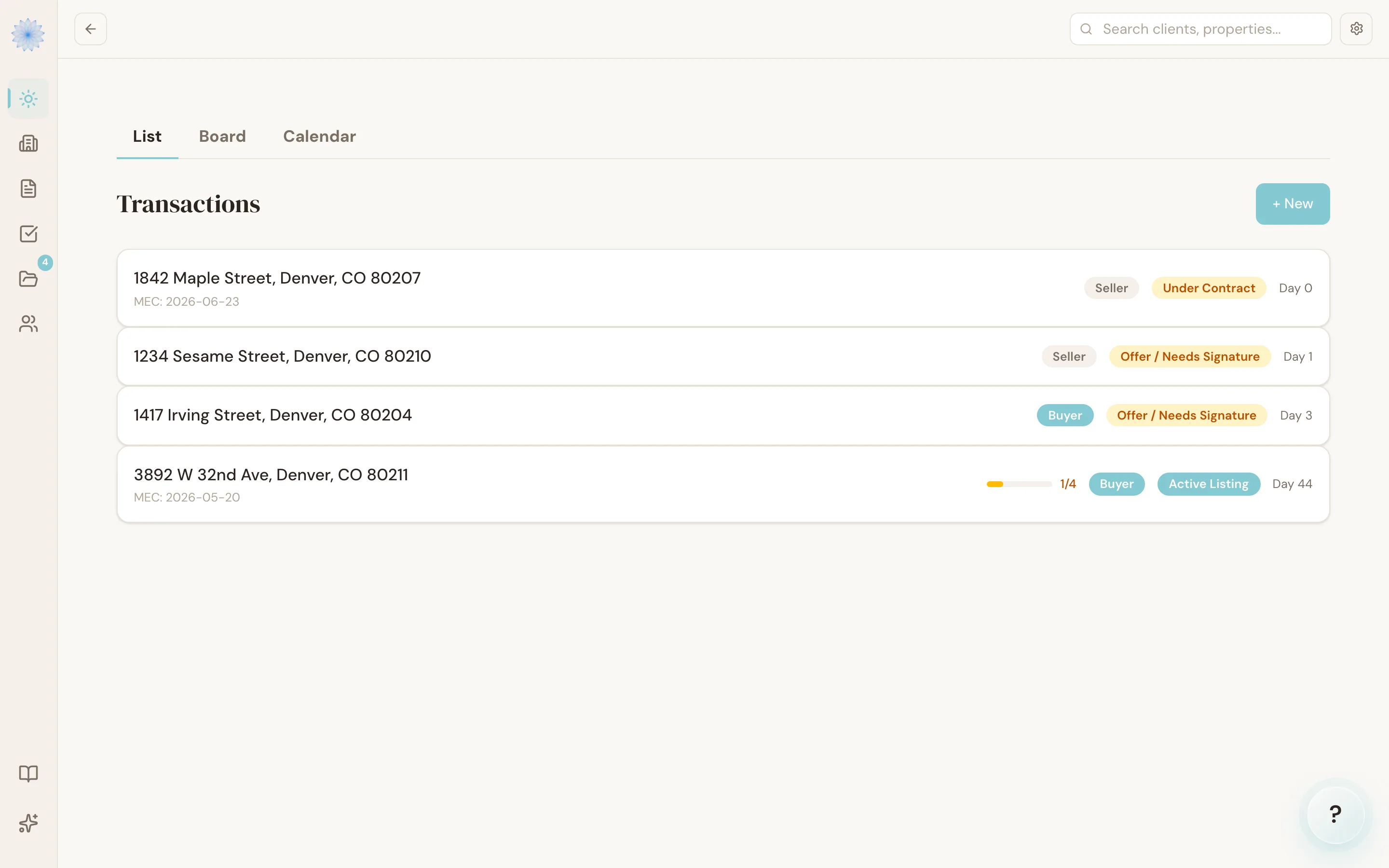Open the document page sidebar icon
1389x868 pixels.
point(28,189)
